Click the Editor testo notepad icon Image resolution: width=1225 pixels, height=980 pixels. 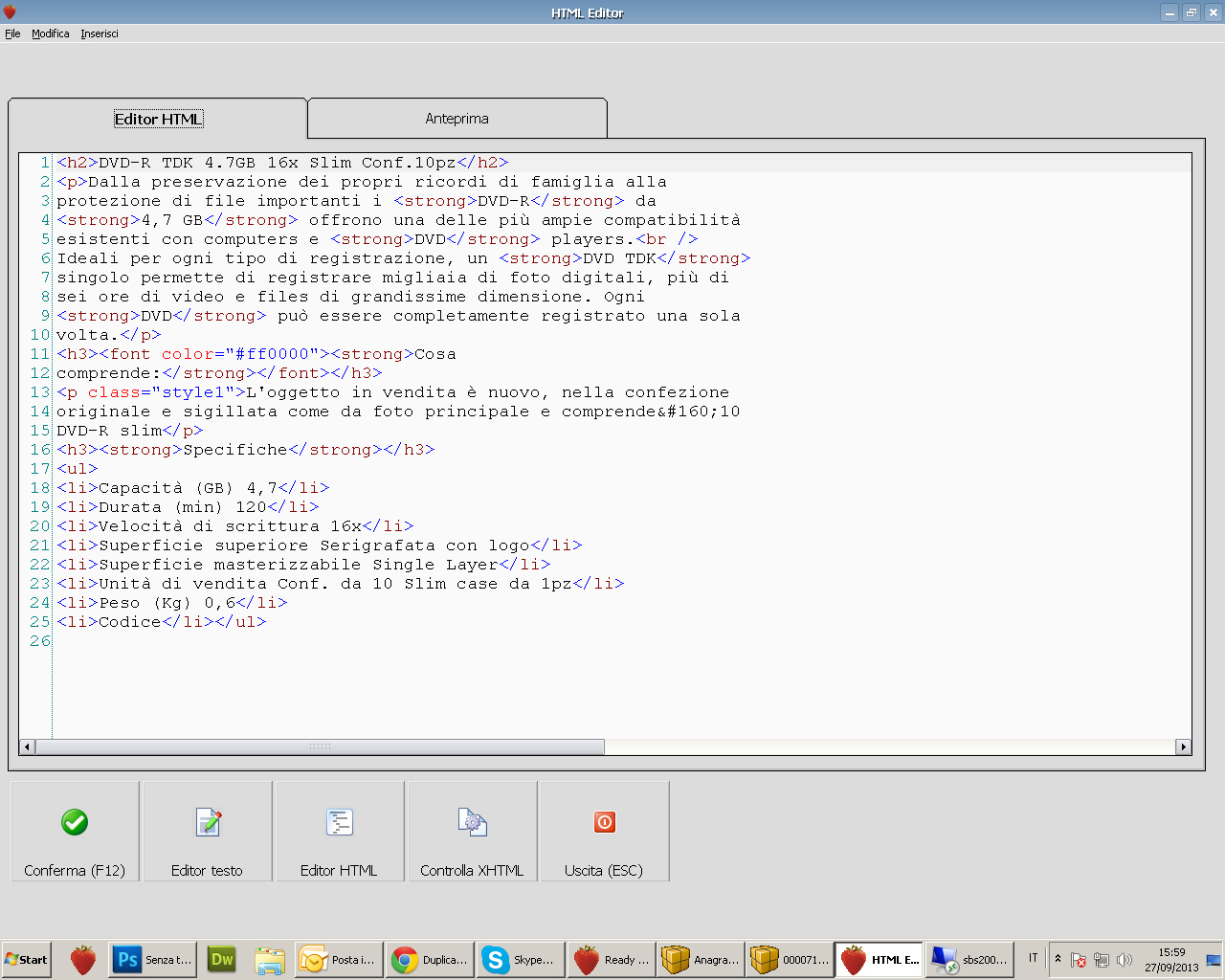pos(208,822)
